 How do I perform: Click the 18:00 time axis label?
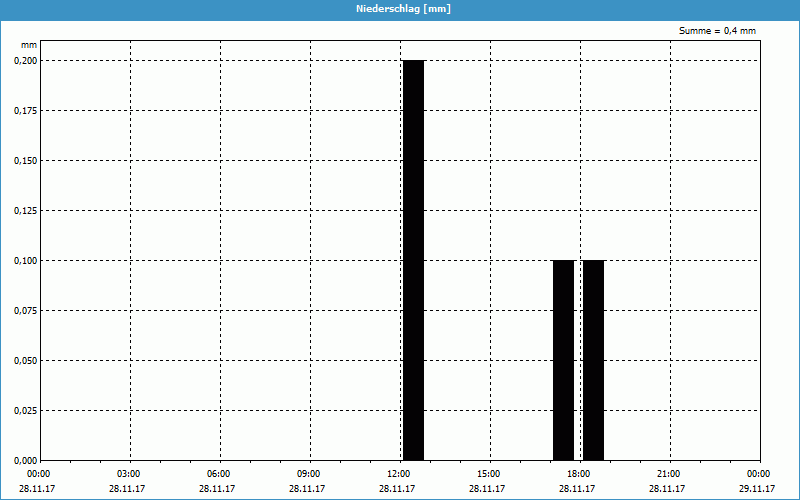(x=578, y=474)
